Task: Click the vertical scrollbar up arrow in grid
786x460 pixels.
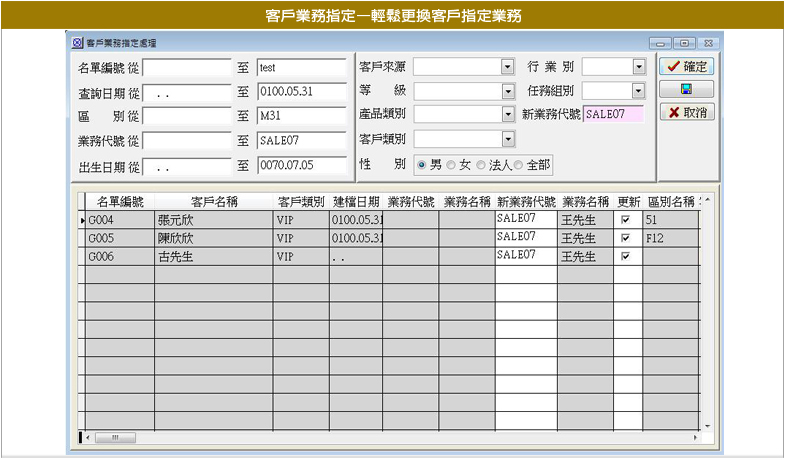Action: [708, 200]
